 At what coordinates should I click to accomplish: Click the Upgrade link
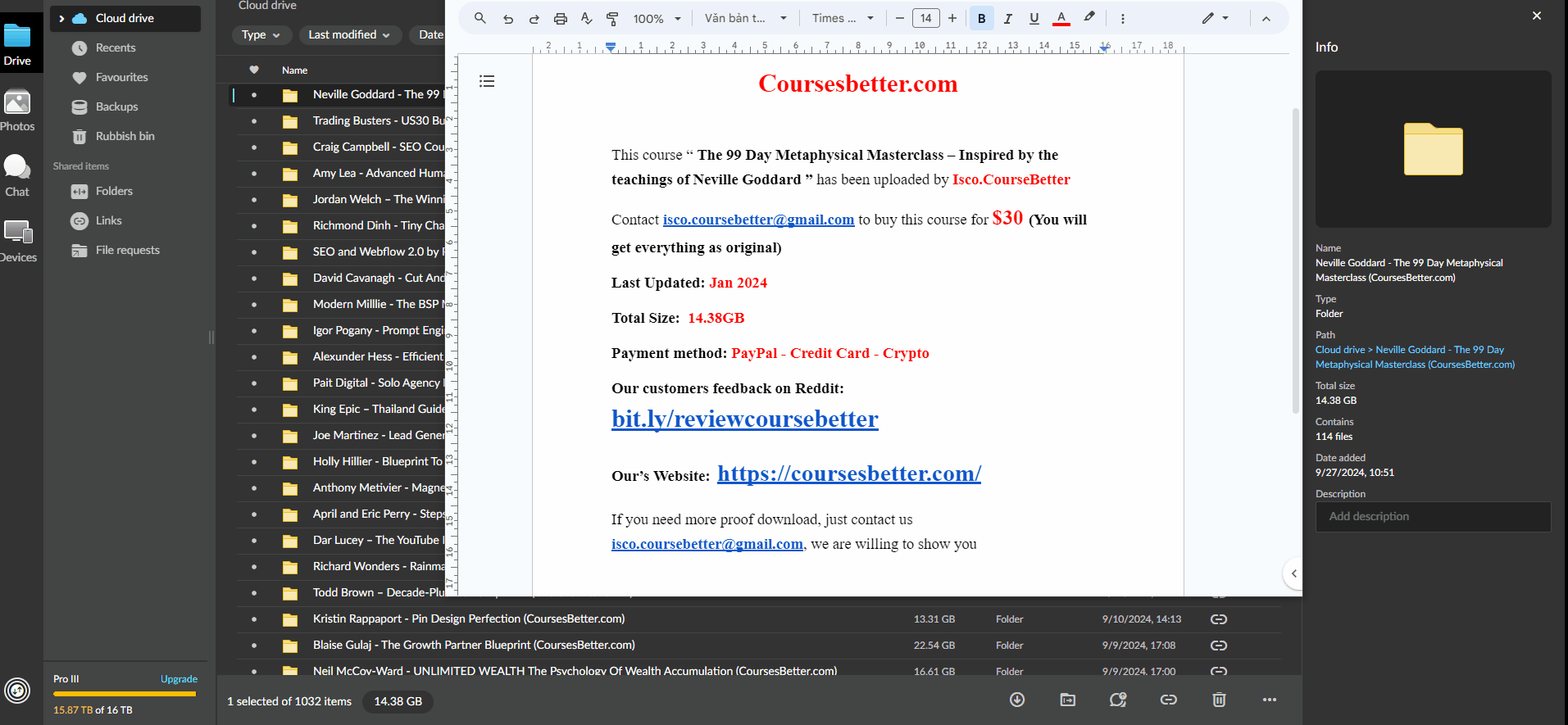[179, 679]
